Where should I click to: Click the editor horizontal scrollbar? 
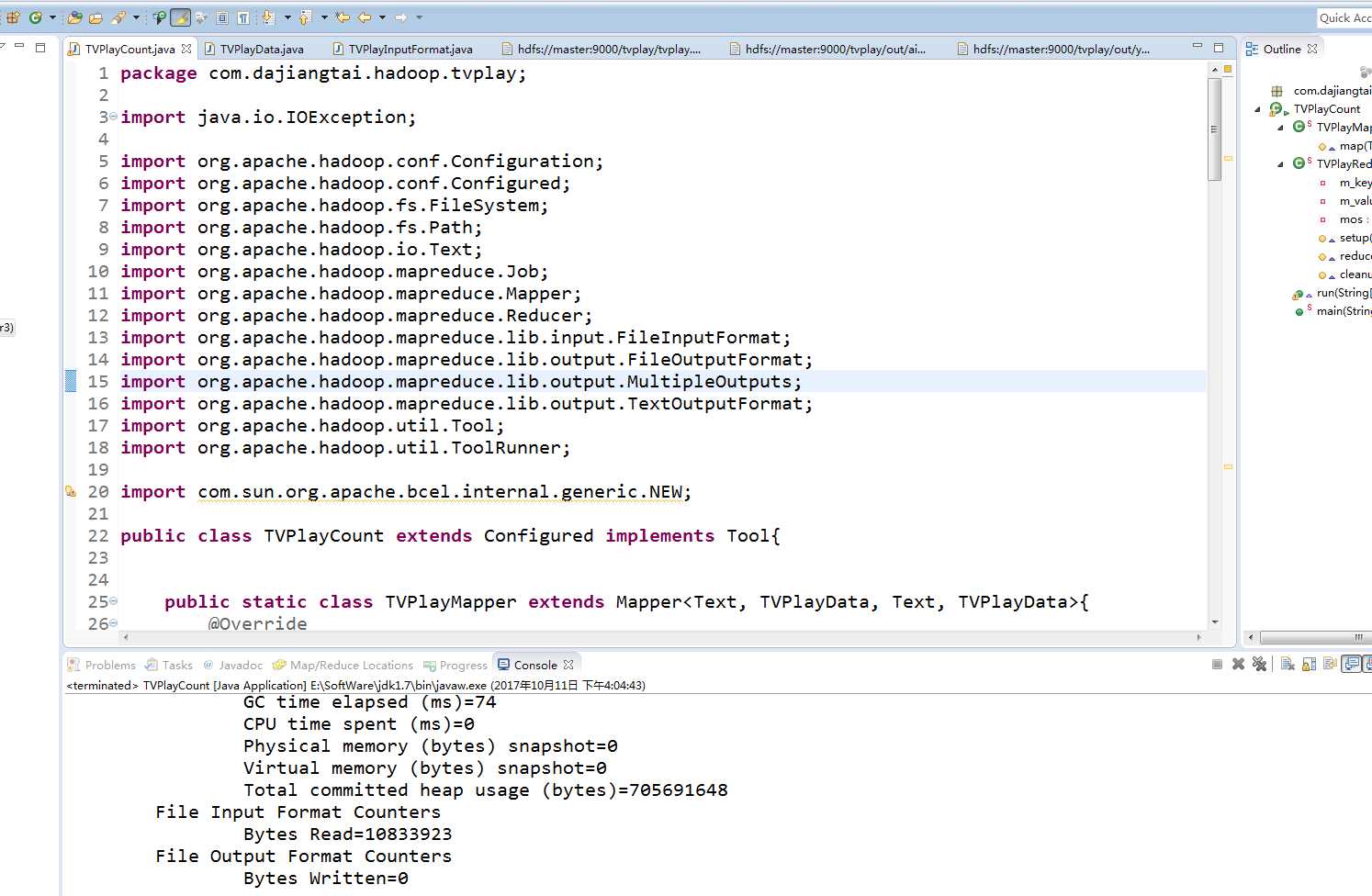coord(661,636)
